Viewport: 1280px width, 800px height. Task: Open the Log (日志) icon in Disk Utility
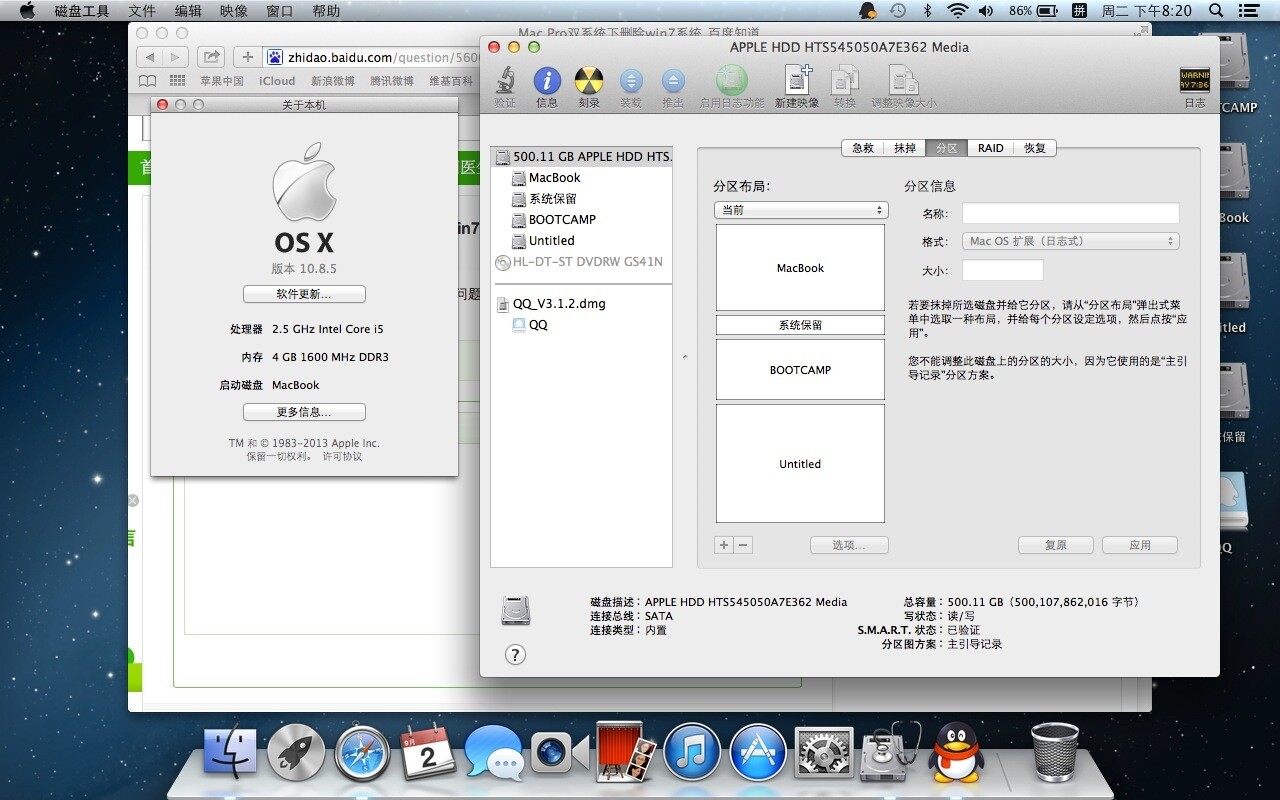[1195, 81]
